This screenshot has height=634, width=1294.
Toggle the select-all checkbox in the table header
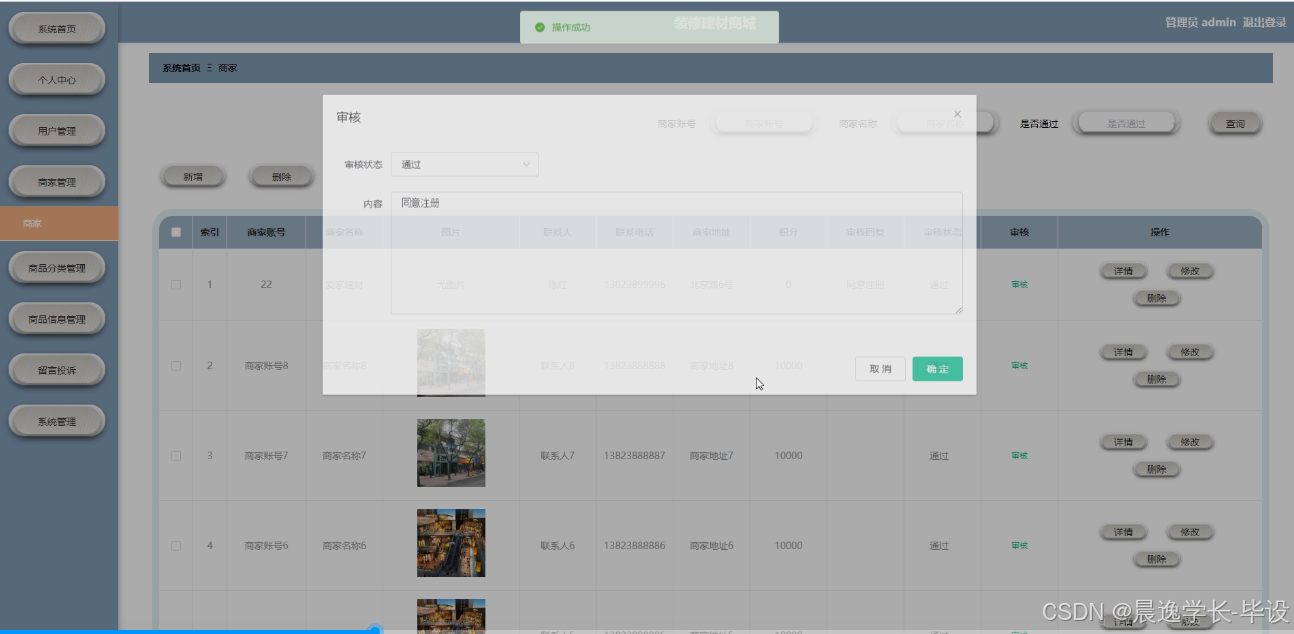click(x=176, y=232)
